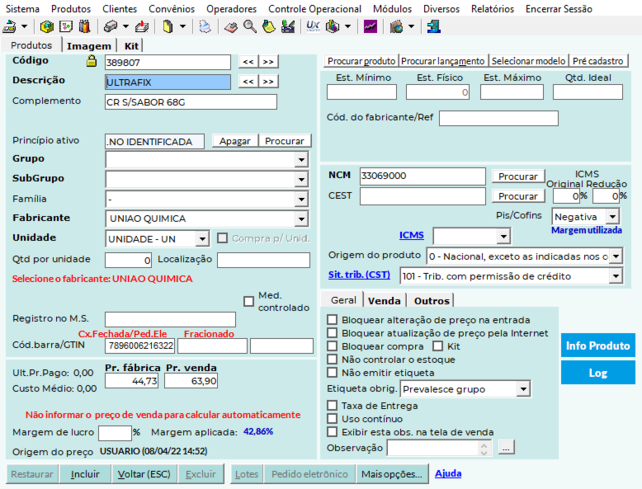Click the colored binders toolbar icon

pos(84,27)
